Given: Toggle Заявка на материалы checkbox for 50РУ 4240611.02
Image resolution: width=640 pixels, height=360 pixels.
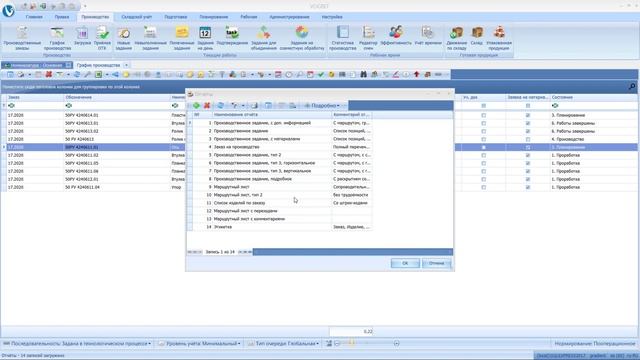Looking at the screenshot, I should tap(528, 155).
